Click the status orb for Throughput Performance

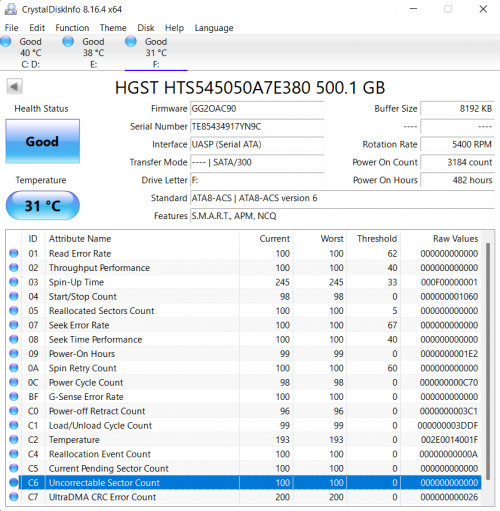(14, 268)
